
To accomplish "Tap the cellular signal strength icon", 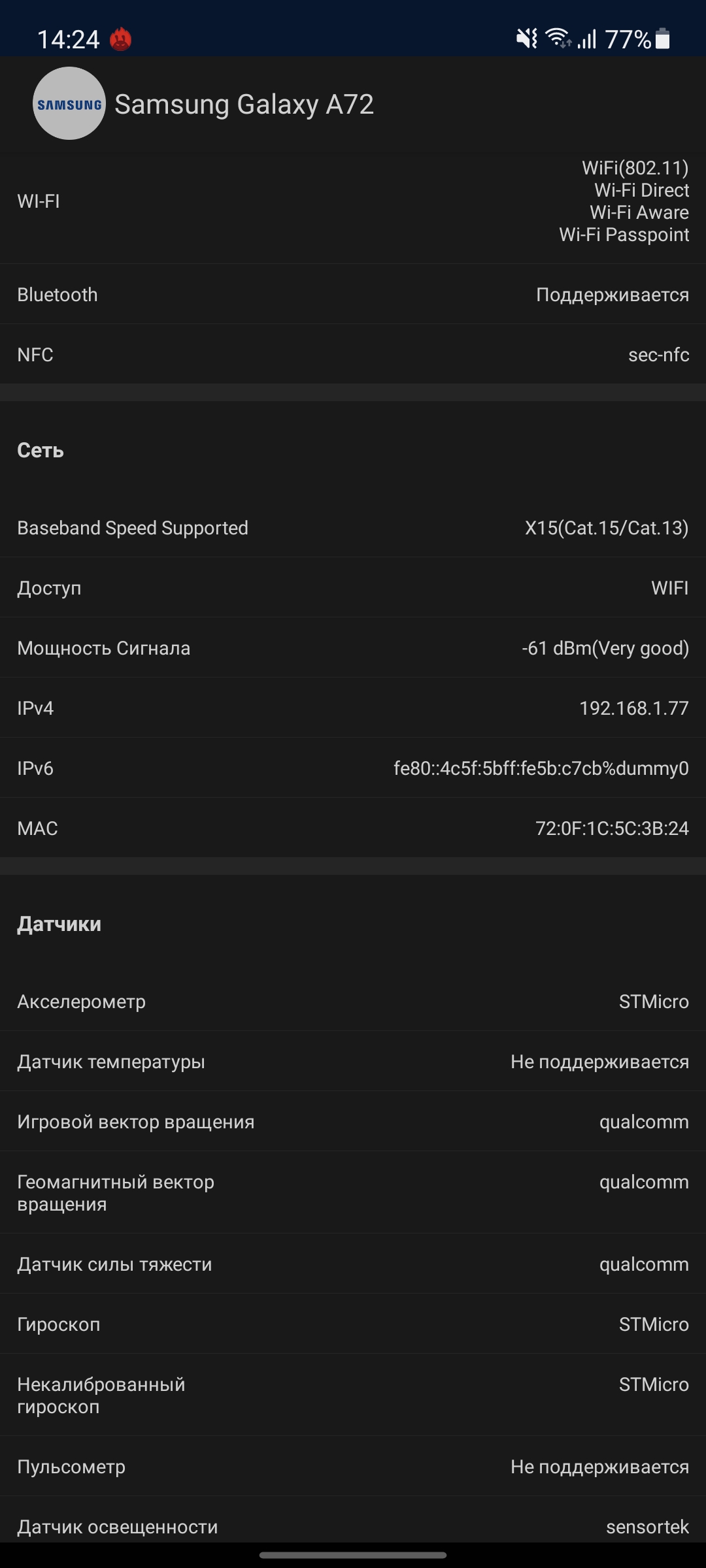I will (x=587, y=39).
